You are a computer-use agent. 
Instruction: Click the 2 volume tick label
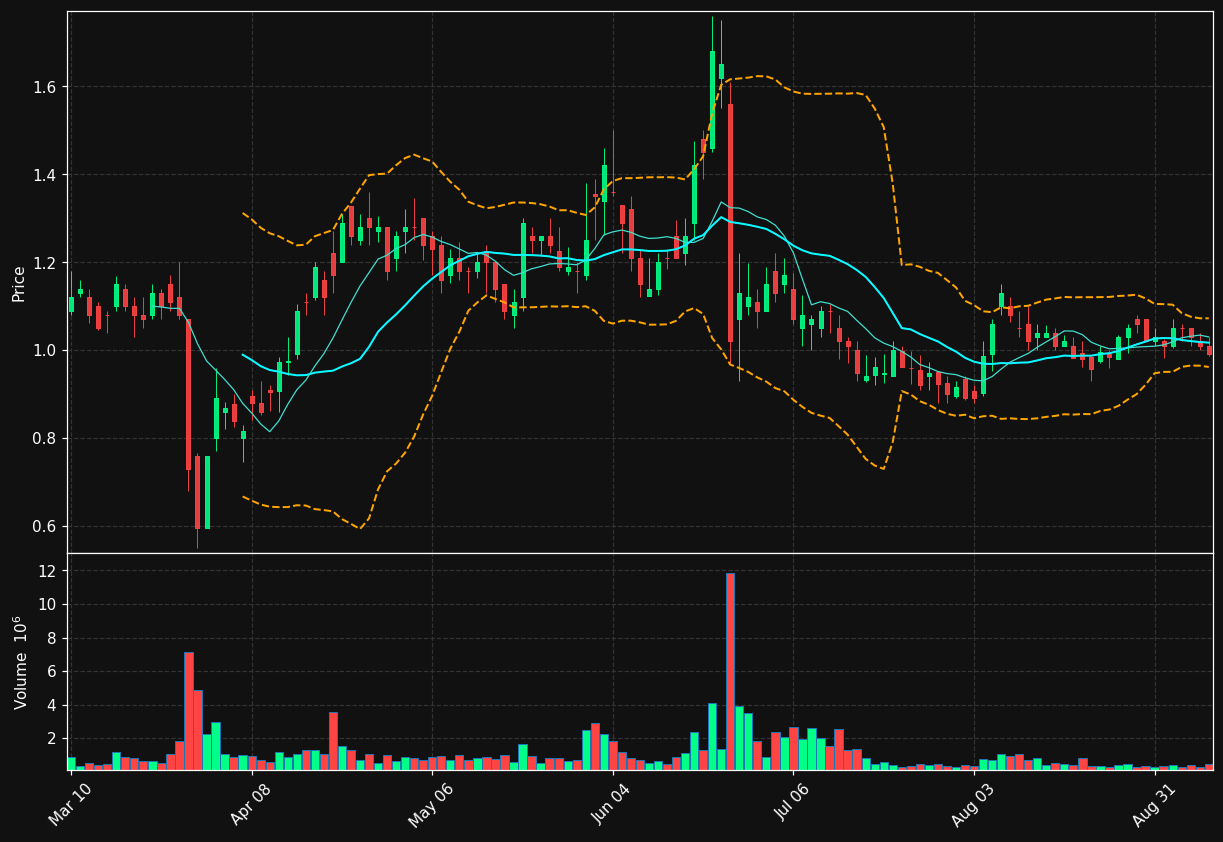pyautogui.click(x=54, y=739)
